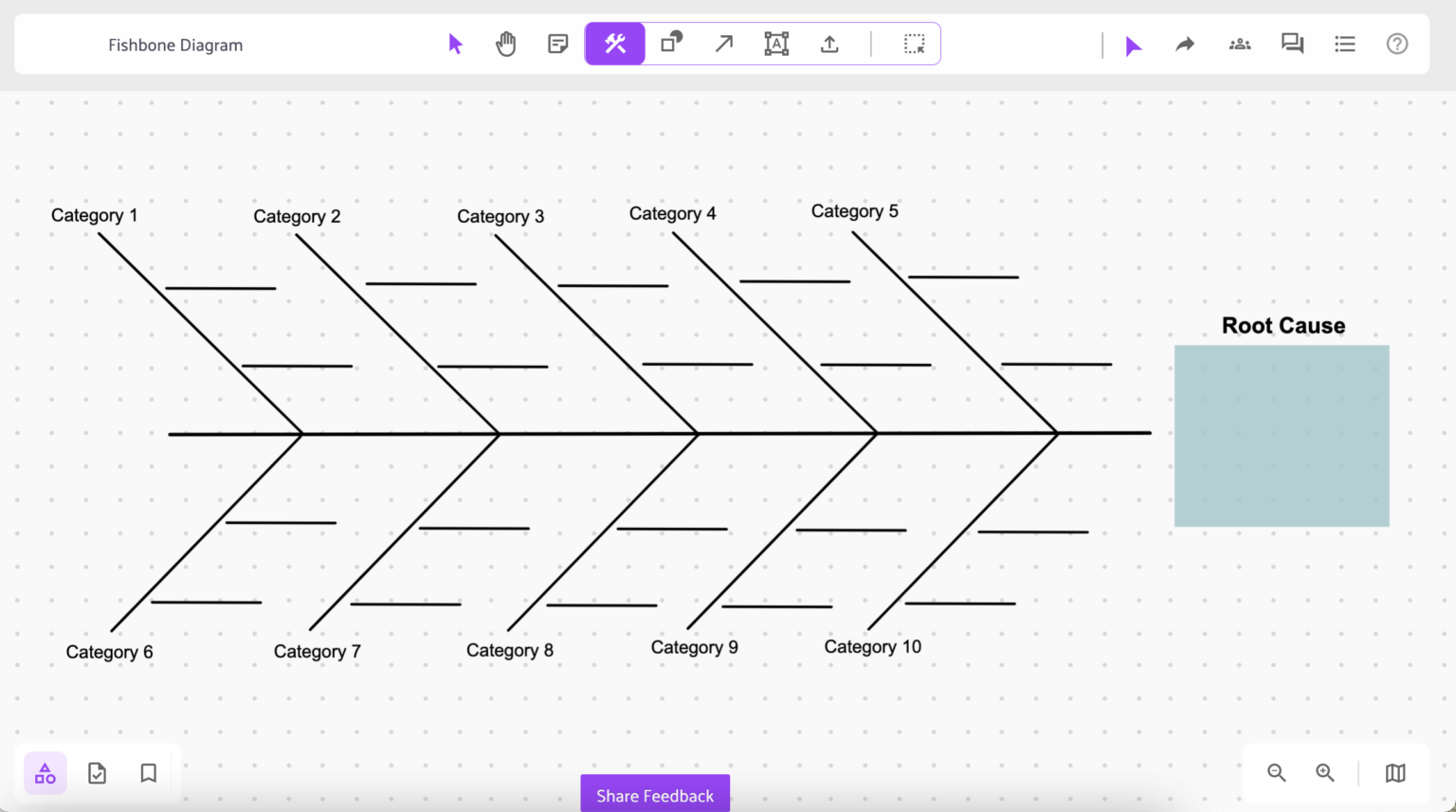Invite collaborators to the board
The width and height of the screenshot is (1456, 812).
pyautogui.click(x=1240, y=44)
